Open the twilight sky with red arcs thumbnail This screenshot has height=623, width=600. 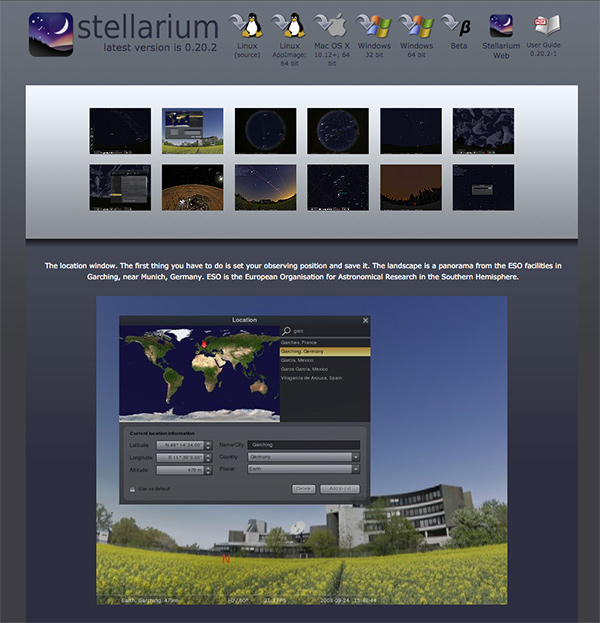tap(265, 187)
